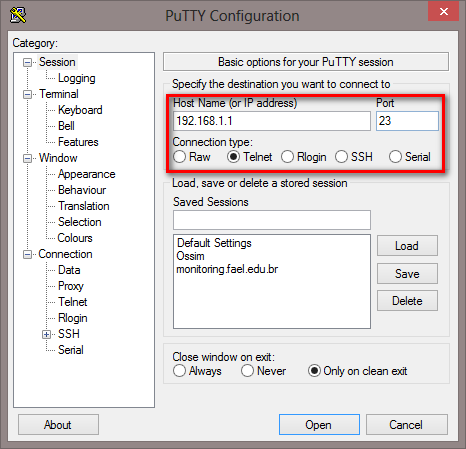This screenshot has height=449, width=466.
Task: Click the PuTTY icon in the title bar
Action: pyautogui.click(x=18, y=15)
